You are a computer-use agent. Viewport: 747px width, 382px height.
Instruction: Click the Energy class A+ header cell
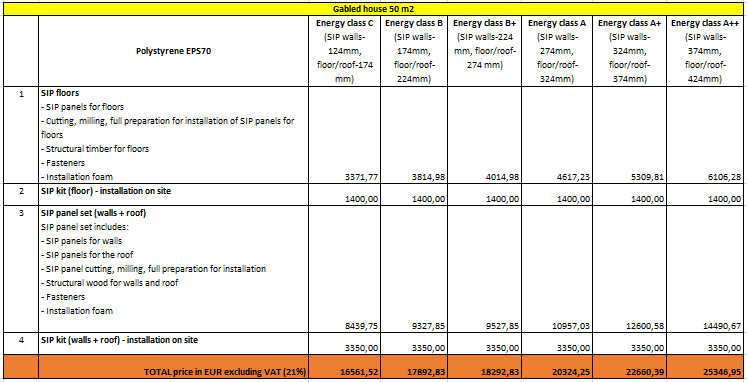629,51
